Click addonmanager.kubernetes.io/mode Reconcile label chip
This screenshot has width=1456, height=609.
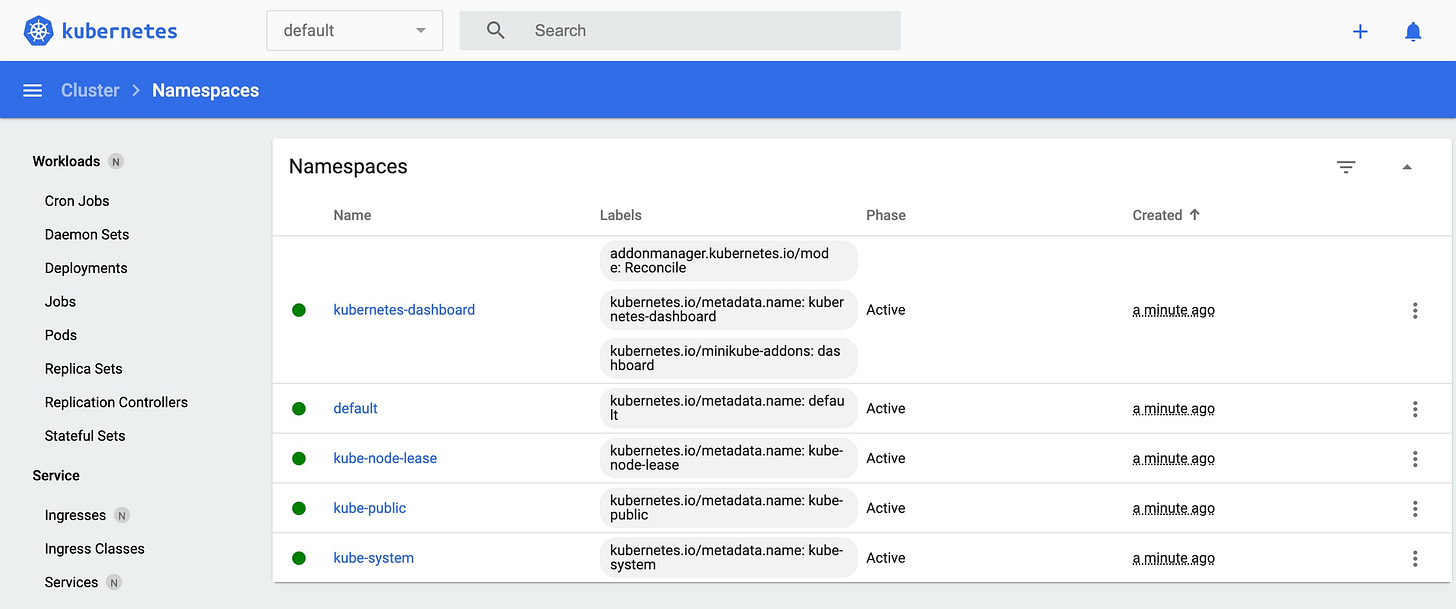click(x=729, y=260)
